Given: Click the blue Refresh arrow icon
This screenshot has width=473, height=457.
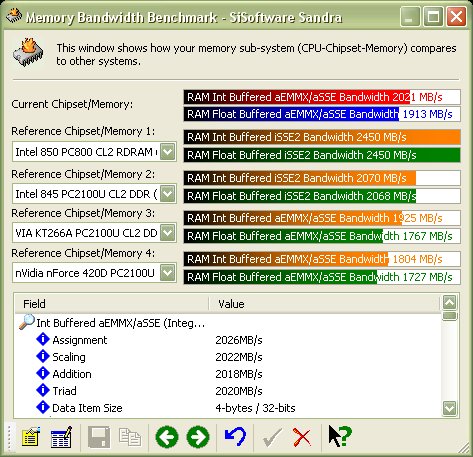Looking at the screenshot, I should pos(235,437).
